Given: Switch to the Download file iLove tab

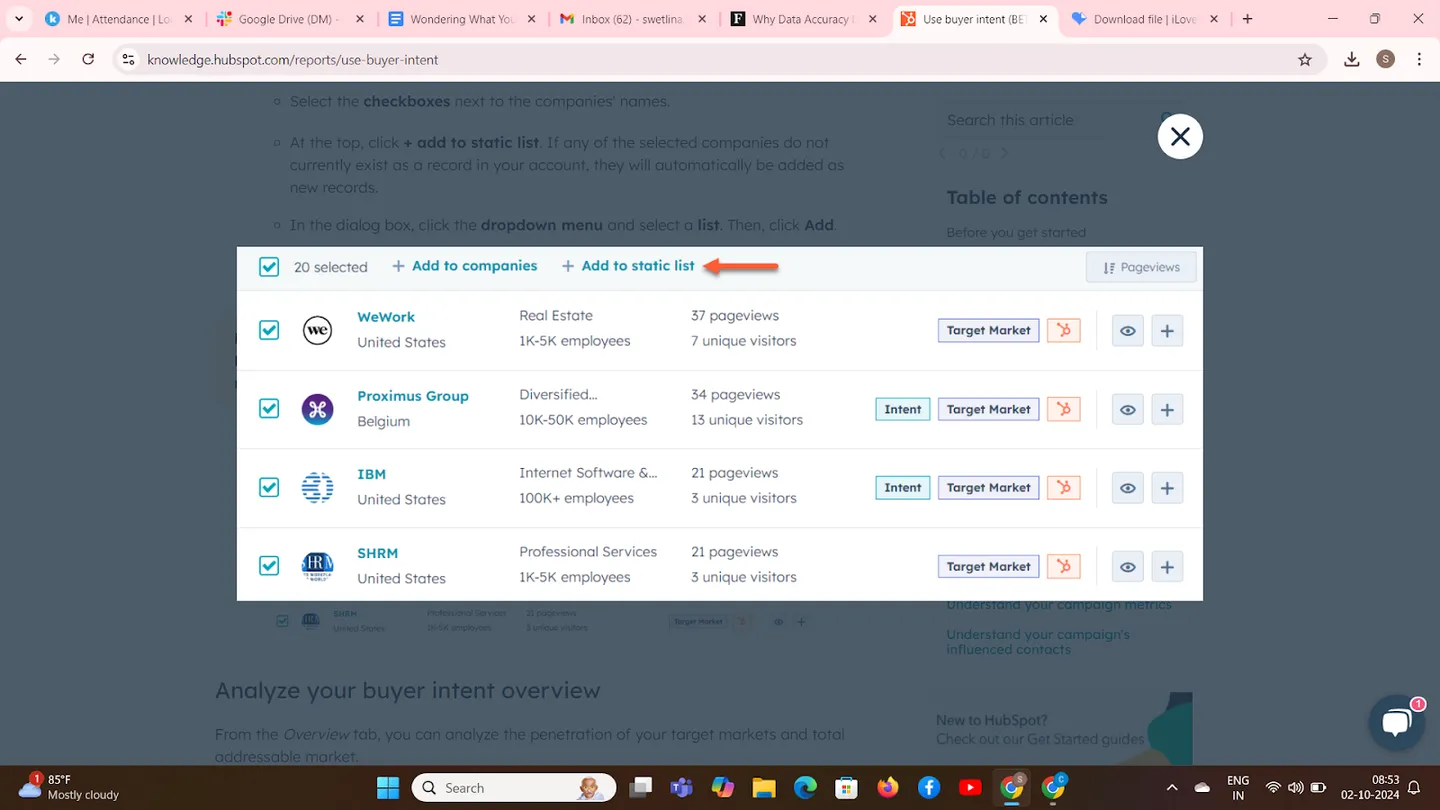Looking at the screenshot, I should point(1145,19).
